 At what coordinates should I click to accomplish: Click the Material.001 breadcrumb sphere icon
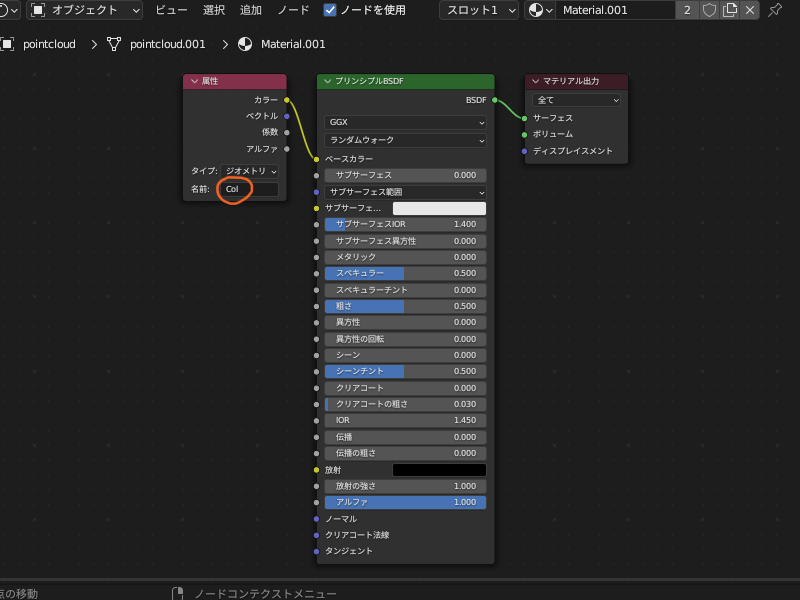[245, 44]
